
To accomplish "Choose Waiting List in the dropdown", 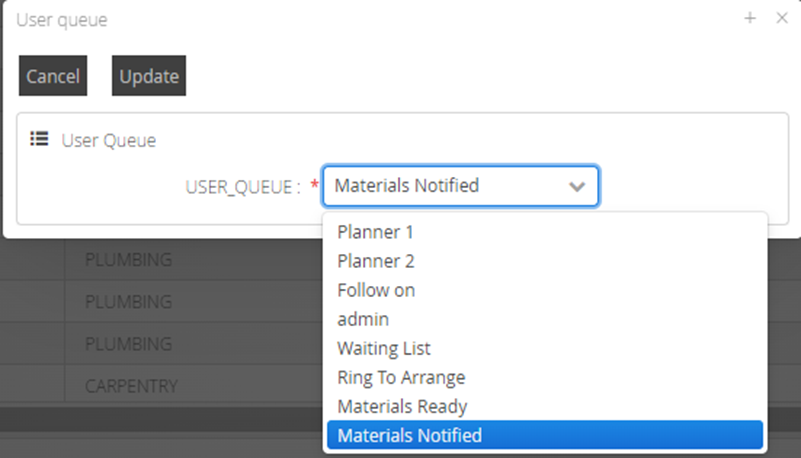I will 384,348.
